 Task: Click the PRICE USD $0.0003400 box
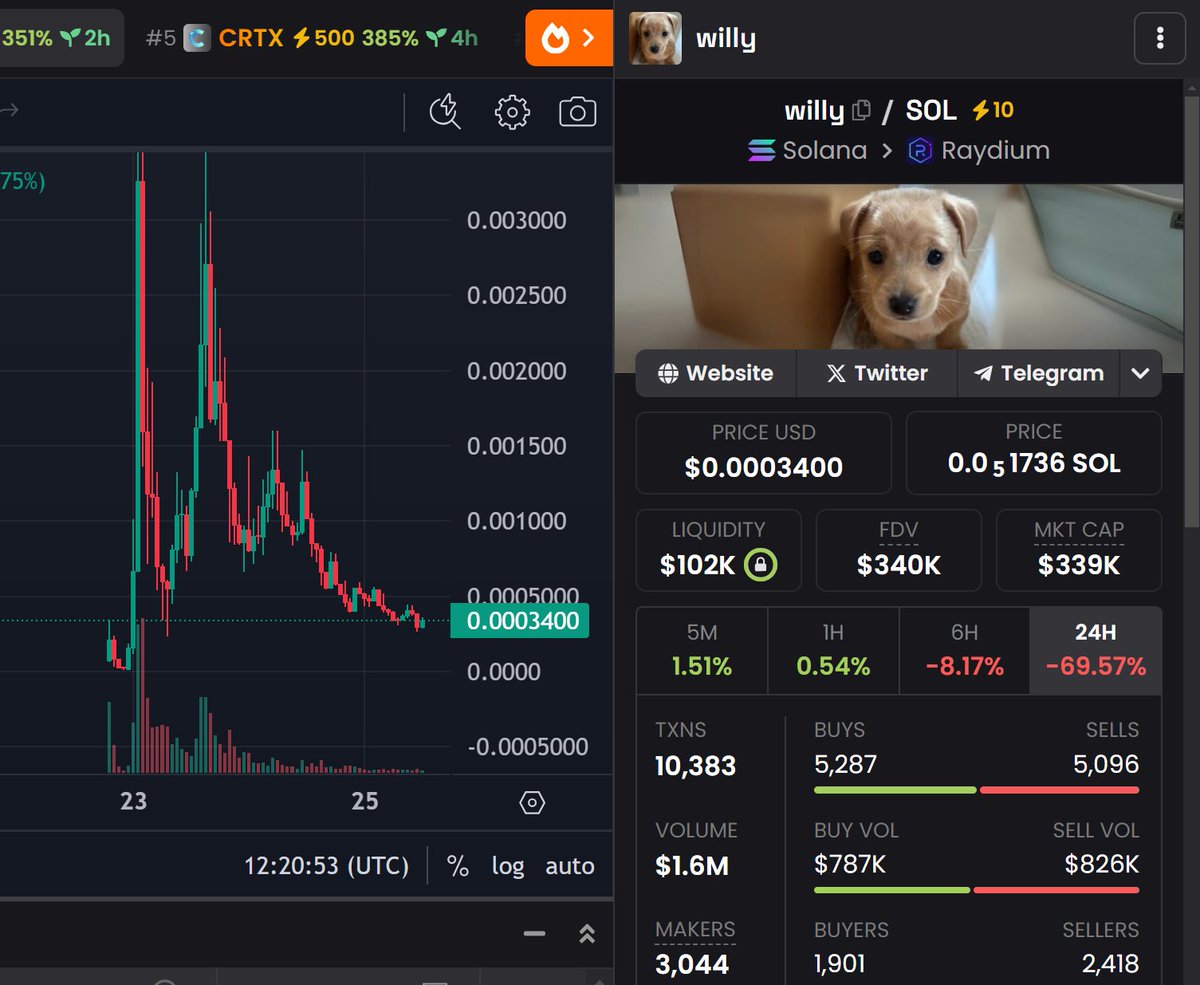tap(764, 453)
